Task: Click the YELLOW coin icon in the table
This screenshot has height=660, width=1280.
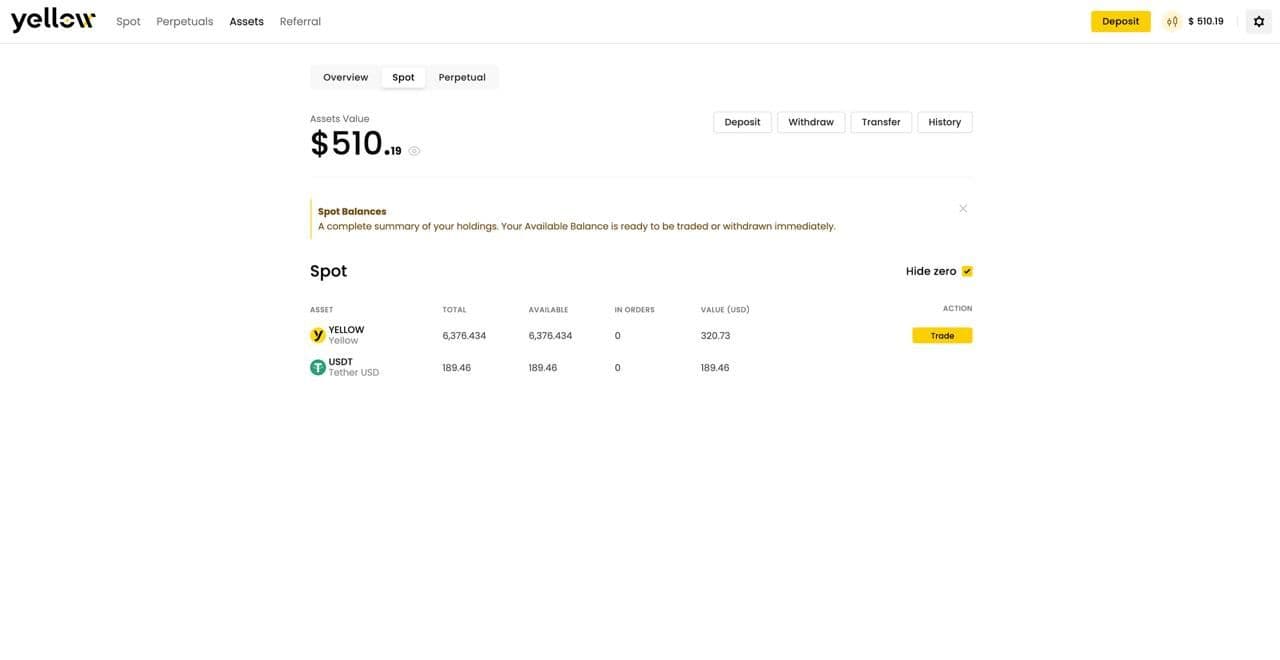Action: tap(318, 335)
